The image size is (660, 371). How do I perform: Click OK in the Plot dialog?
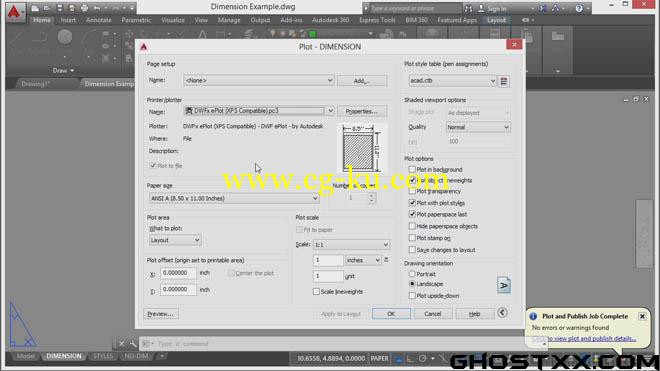pyautogui.click(x=391, y=314)
